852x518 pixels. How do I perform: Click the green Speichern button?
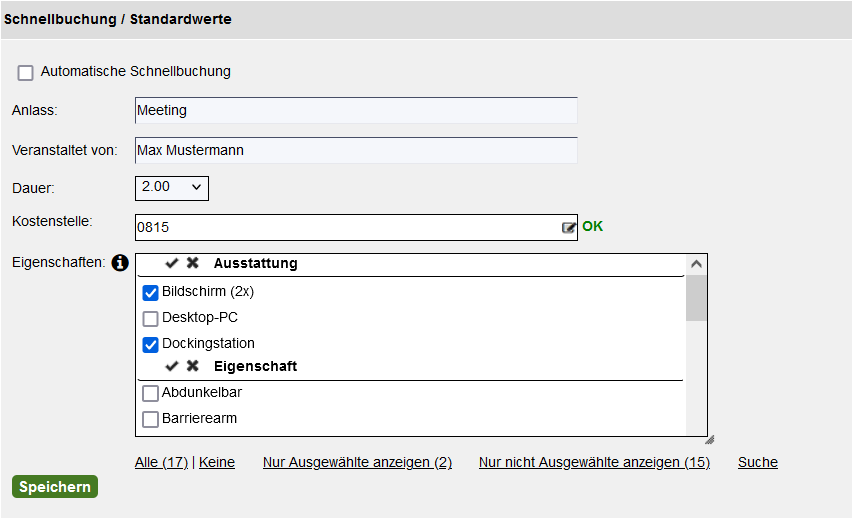tap(55, 486)
